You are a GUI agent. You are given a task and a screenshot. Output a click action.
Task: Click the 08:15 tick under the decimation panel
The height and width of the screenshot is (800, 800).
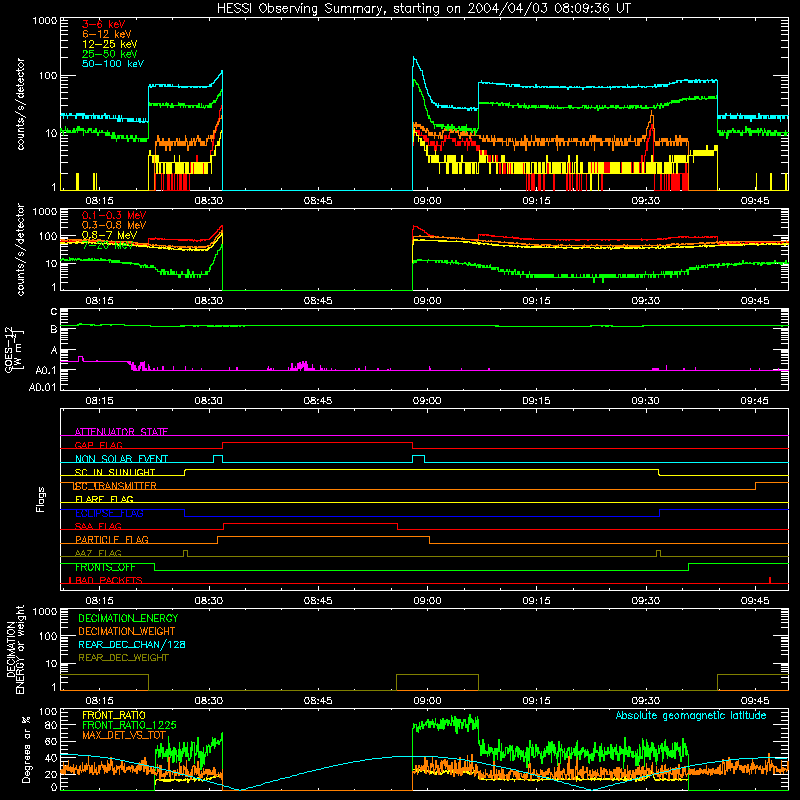point(99,701)
